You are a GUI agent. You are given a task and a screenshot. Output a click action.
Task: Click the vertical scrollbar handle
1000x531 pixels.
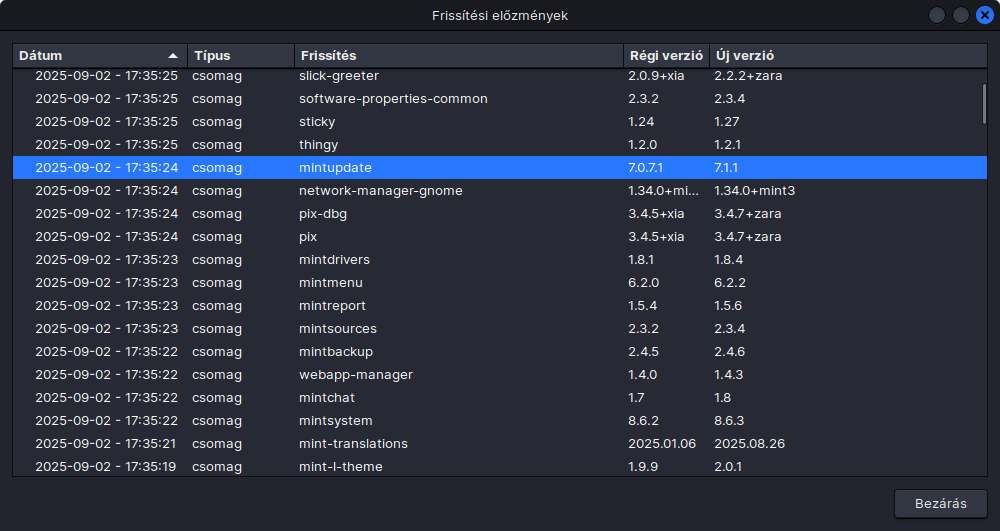coord(984,103)
